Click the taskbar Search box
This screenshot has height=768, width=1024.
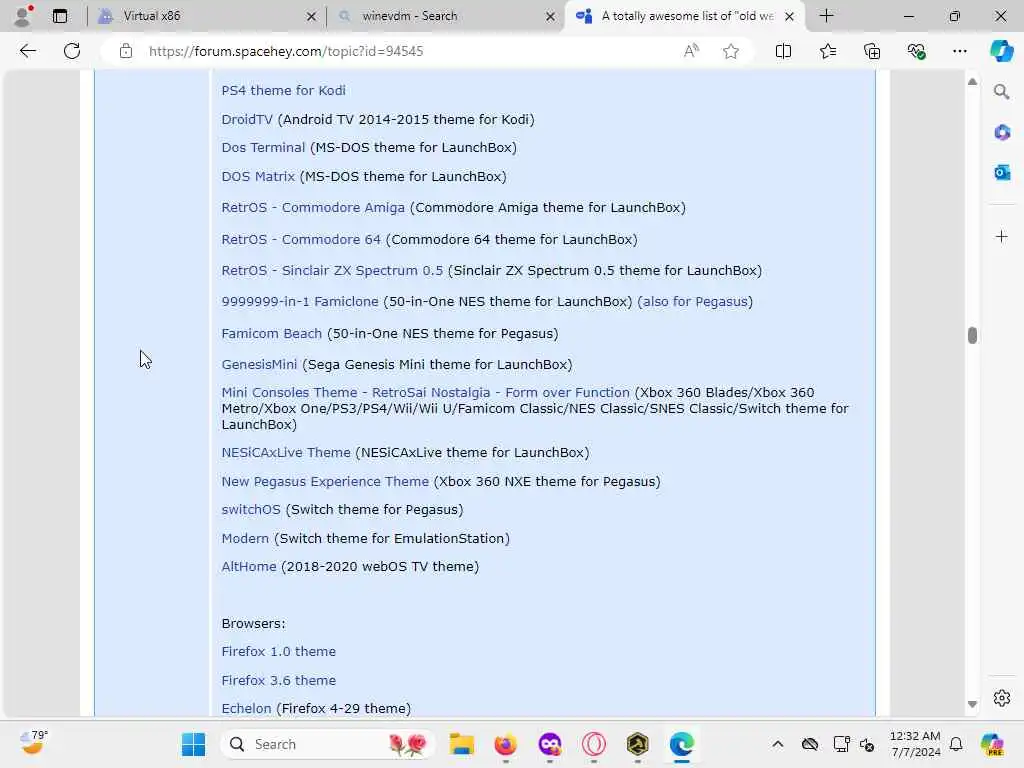tap(328, 744)
